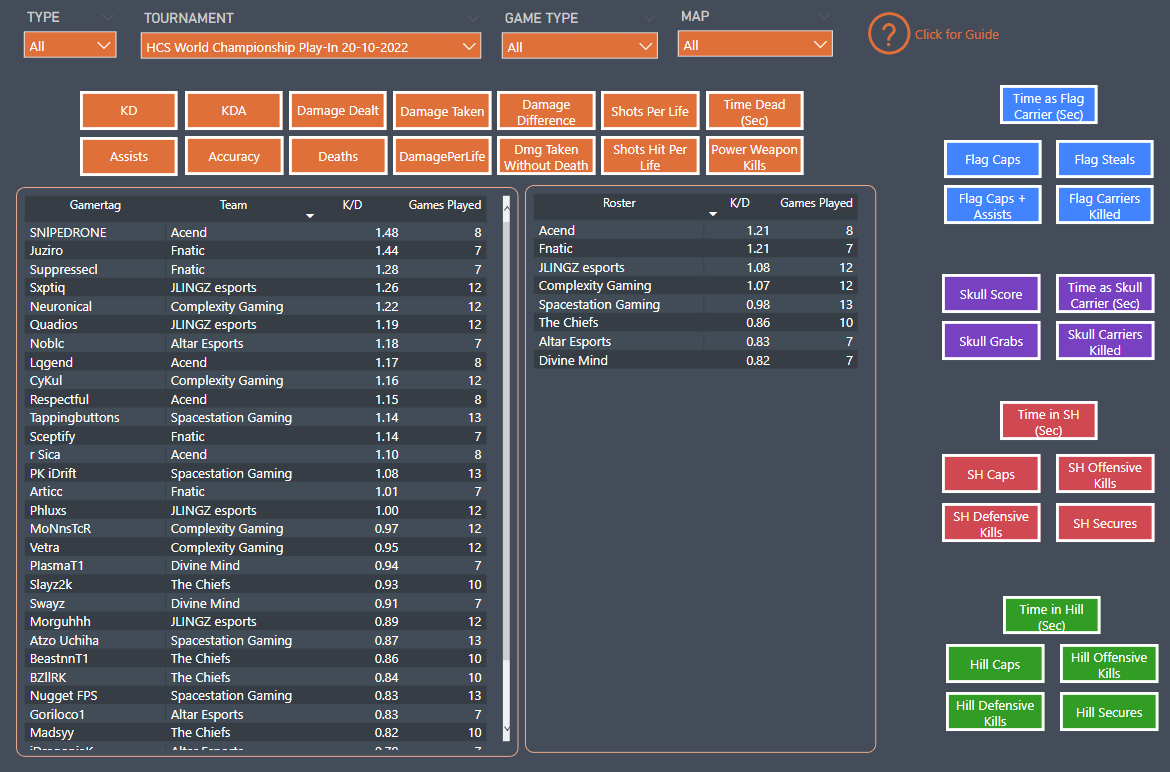The image size is (1170, 772).
Task: Show Flag Steals stats
Action: (x=1104, y=159)
